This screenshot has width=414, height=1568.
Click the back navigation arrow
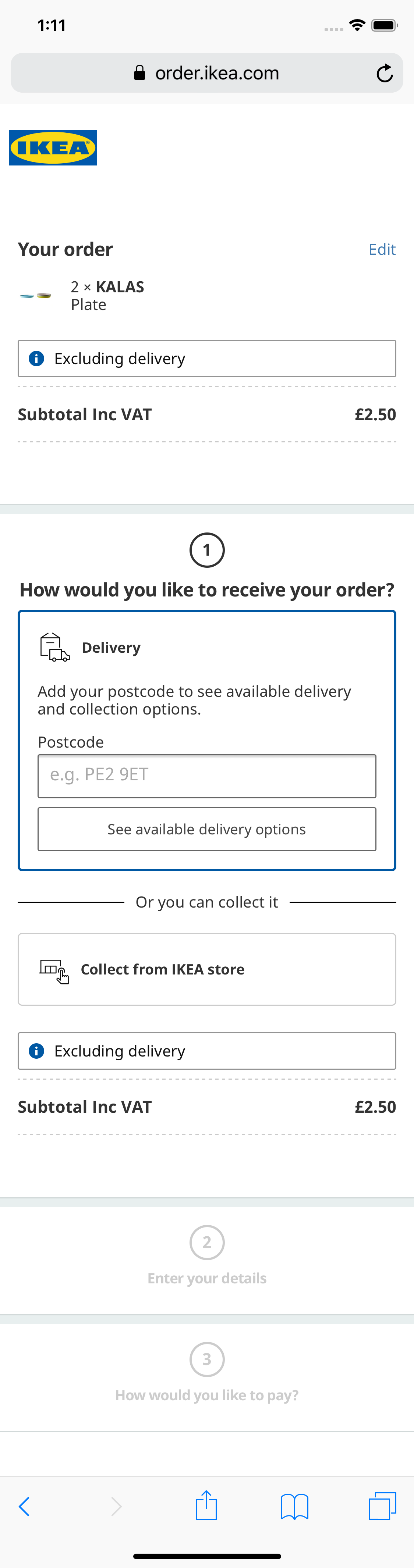click(24, 1506)
